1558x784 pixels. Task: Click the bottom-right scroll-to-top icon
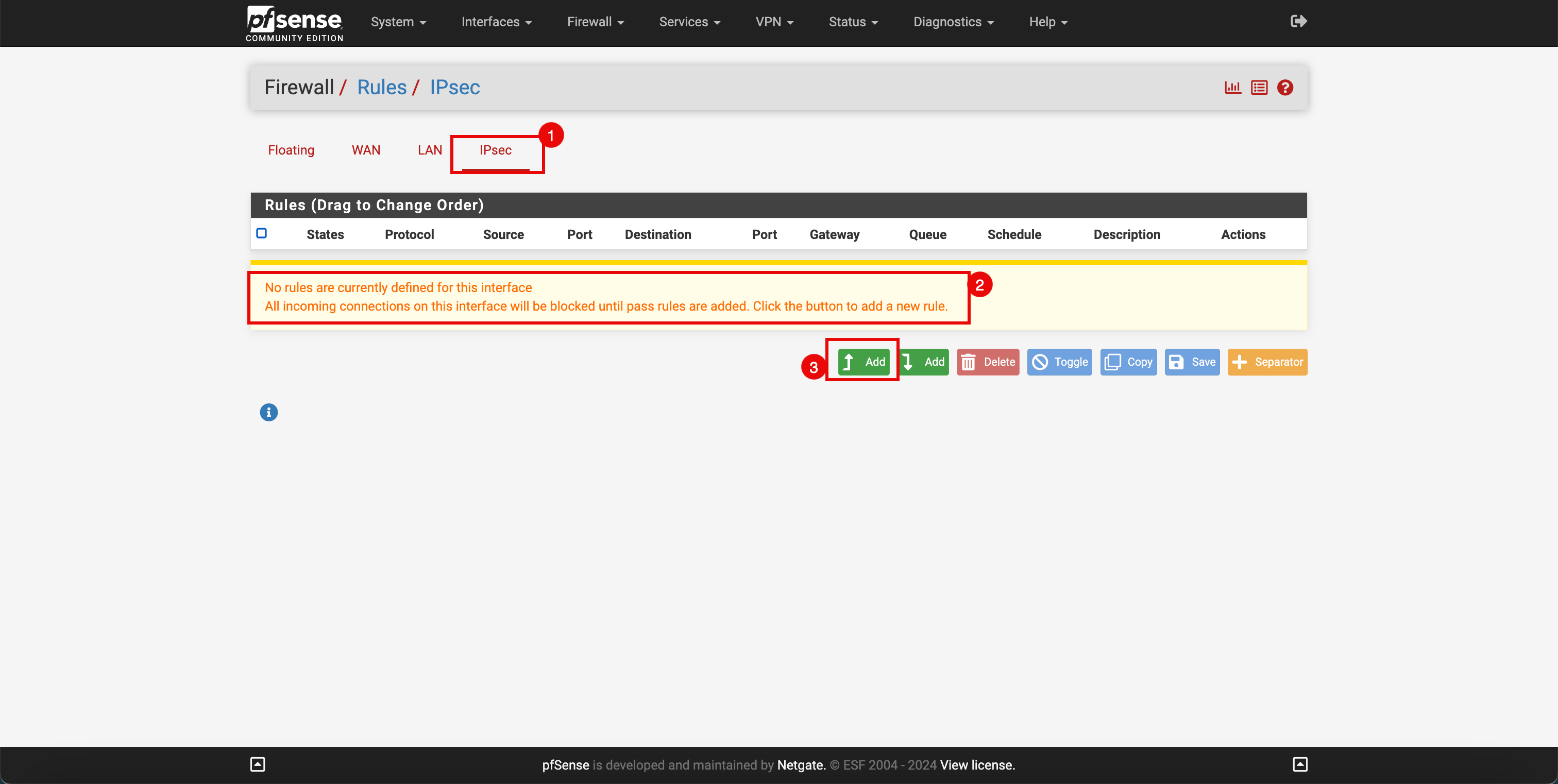1300,764
